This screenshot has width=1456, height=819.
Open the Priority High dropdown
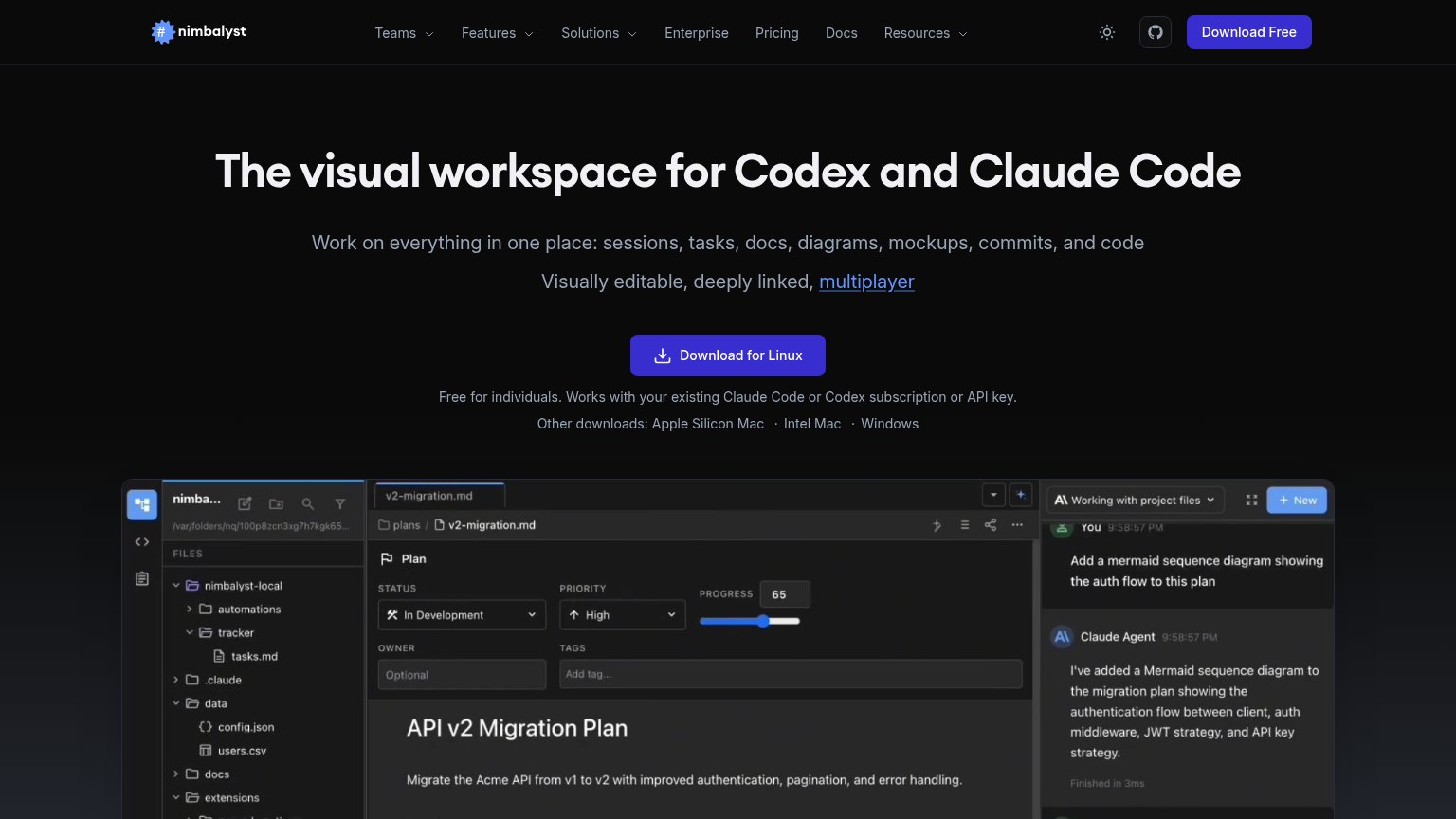pyautogui.click(x=622, y=615)
